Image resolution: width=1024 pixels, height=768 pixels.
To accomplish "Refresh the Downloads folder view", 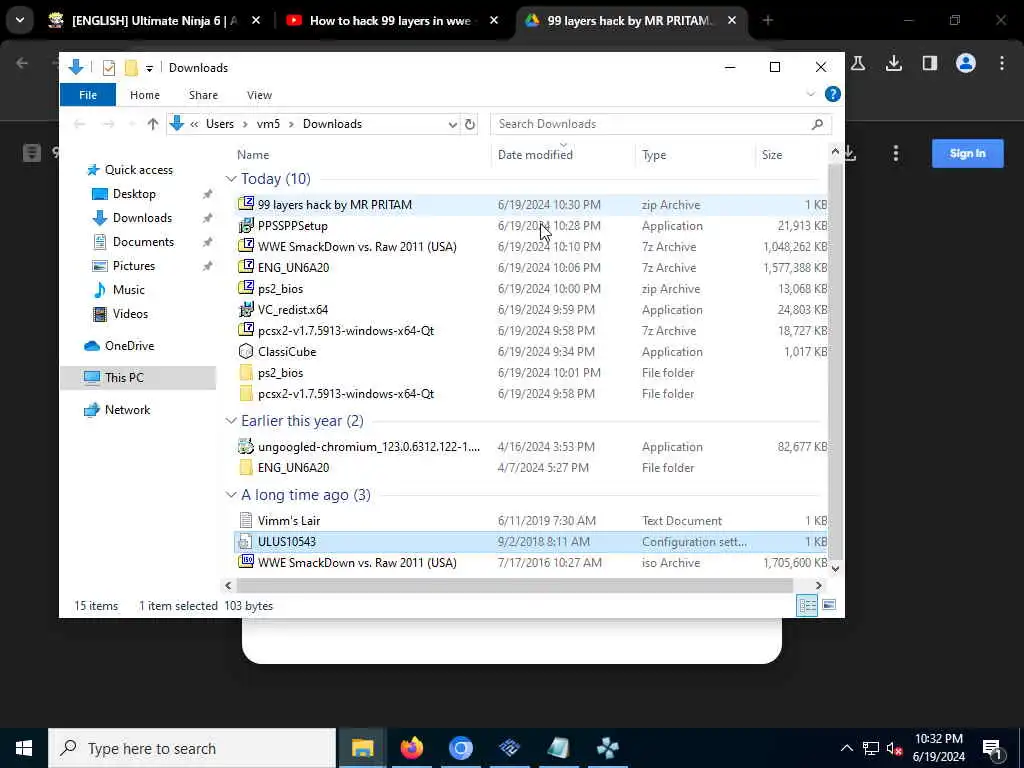I will click(470, 124).
